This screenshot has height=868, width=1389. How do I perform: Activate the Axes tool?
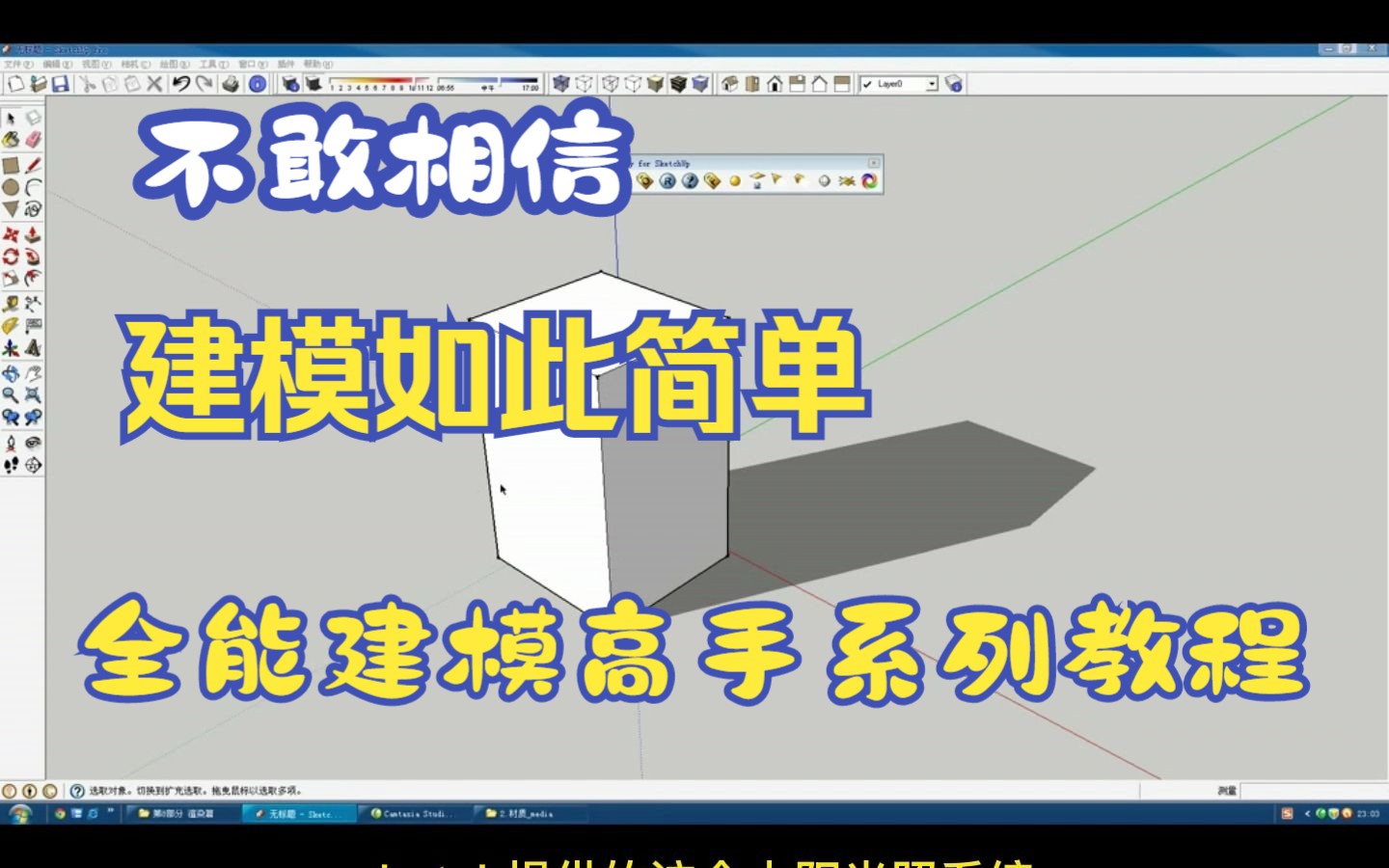pos(11,348)
